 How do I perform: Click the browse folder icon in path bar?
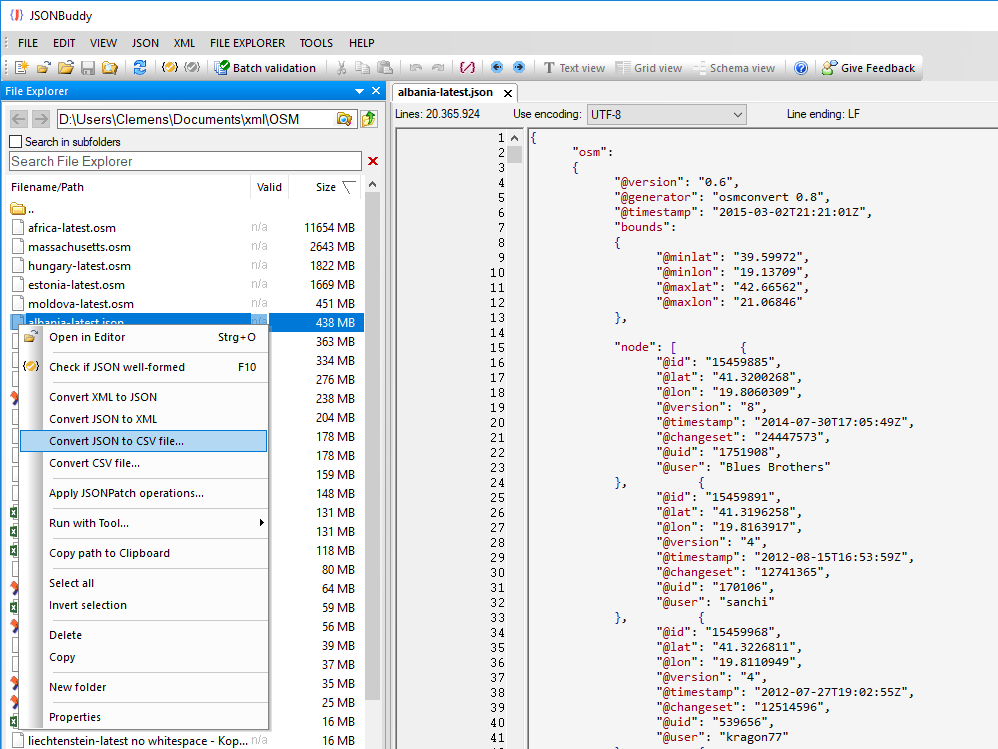point(344,119)
